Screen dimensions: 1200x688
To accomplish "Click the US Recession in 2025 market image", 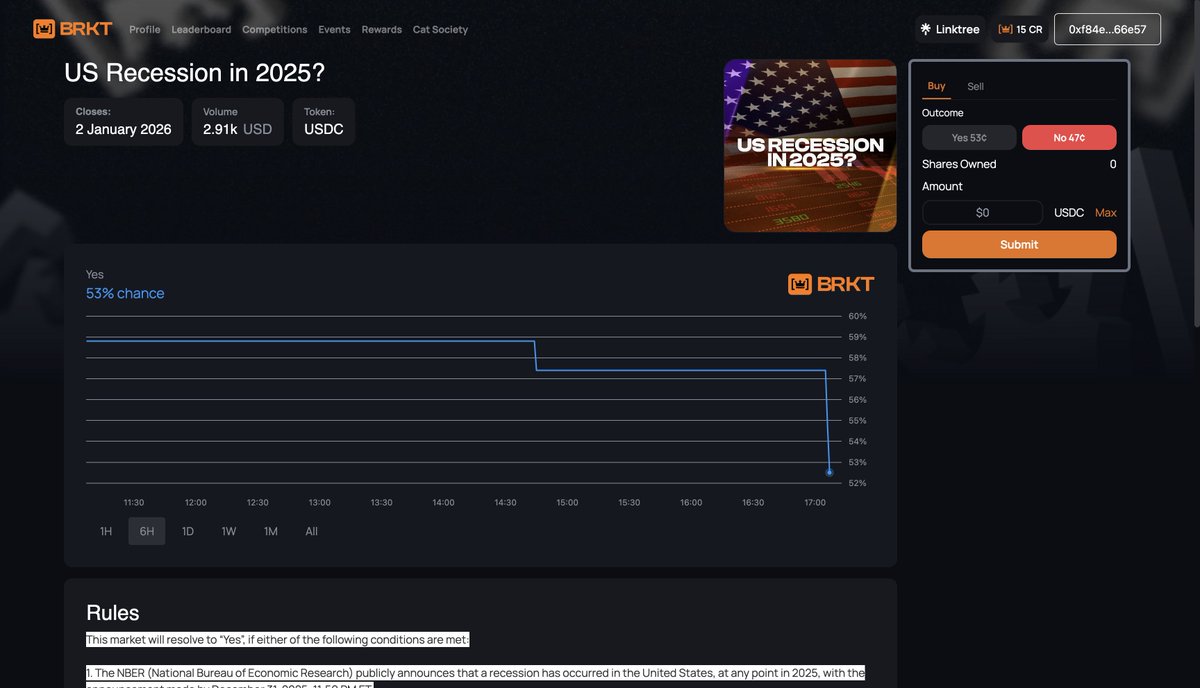I will (810, 146).
